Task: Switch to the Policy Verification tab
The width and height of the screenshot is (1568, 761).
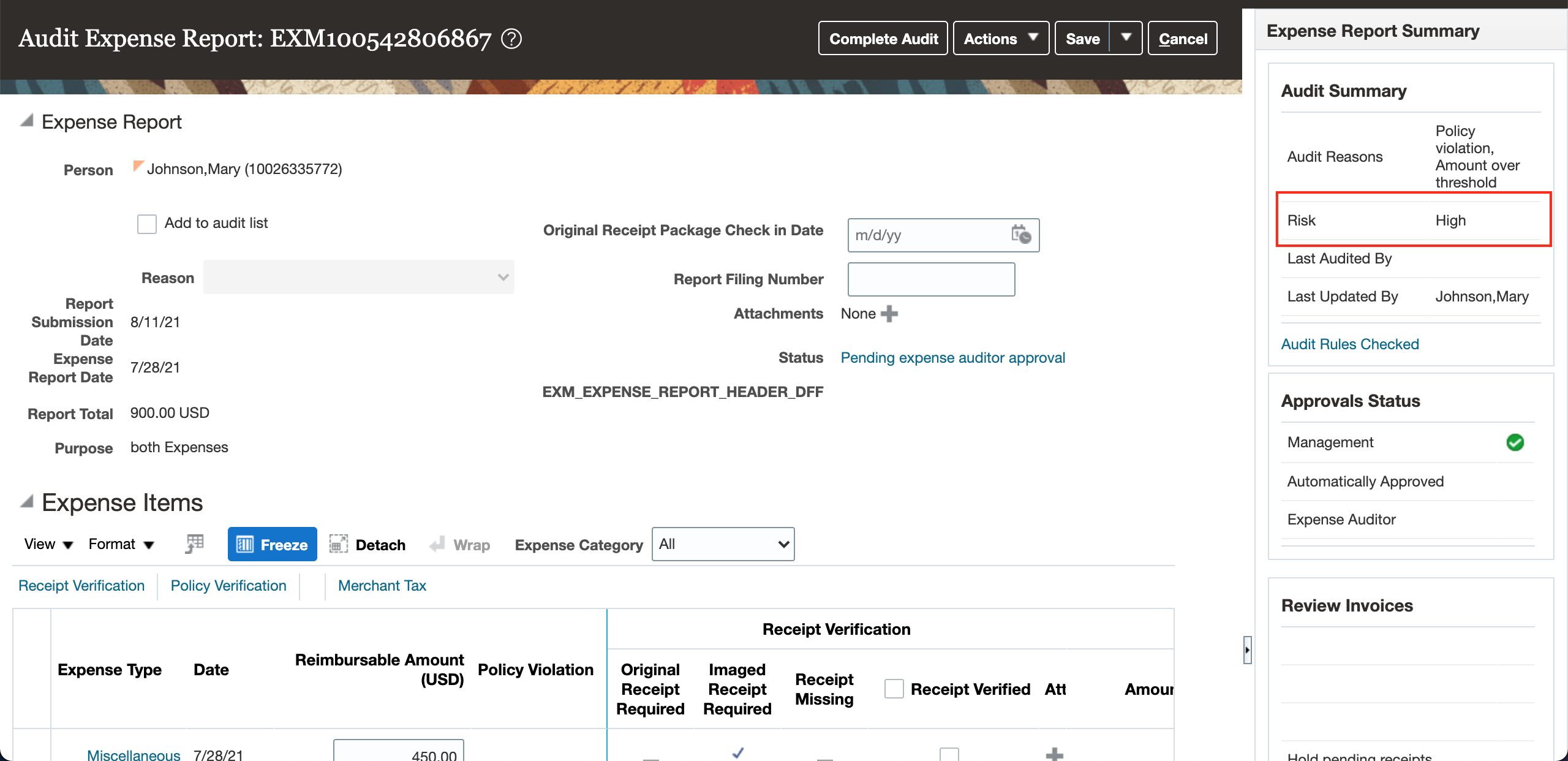Action: pos(228,585)
